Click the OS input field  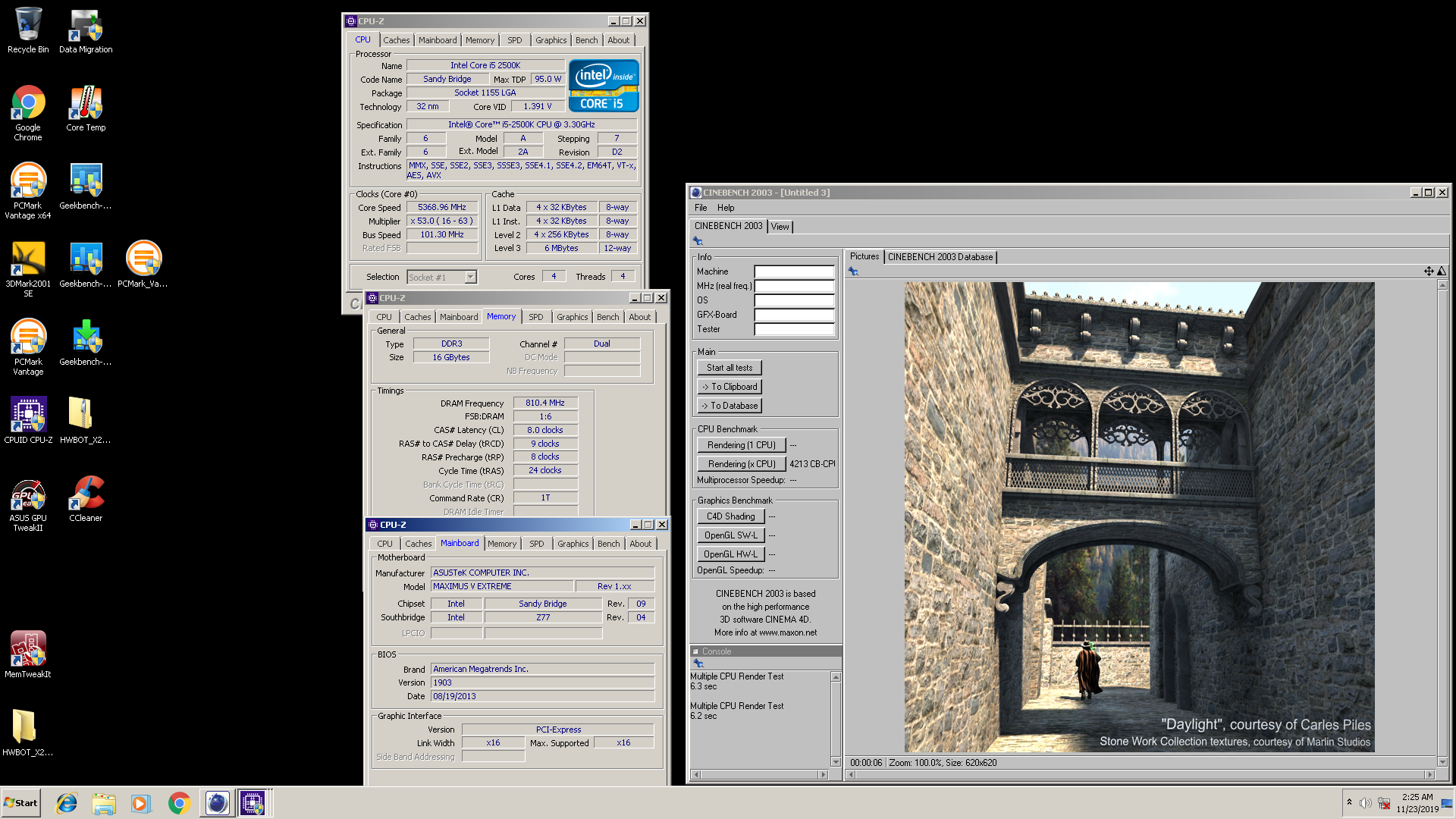click(x=794, y=300)
